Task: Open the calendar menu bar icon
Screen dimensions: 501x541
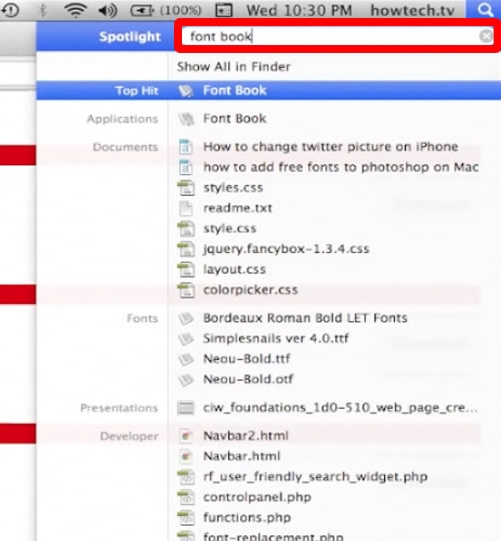Action: (224, 10)
